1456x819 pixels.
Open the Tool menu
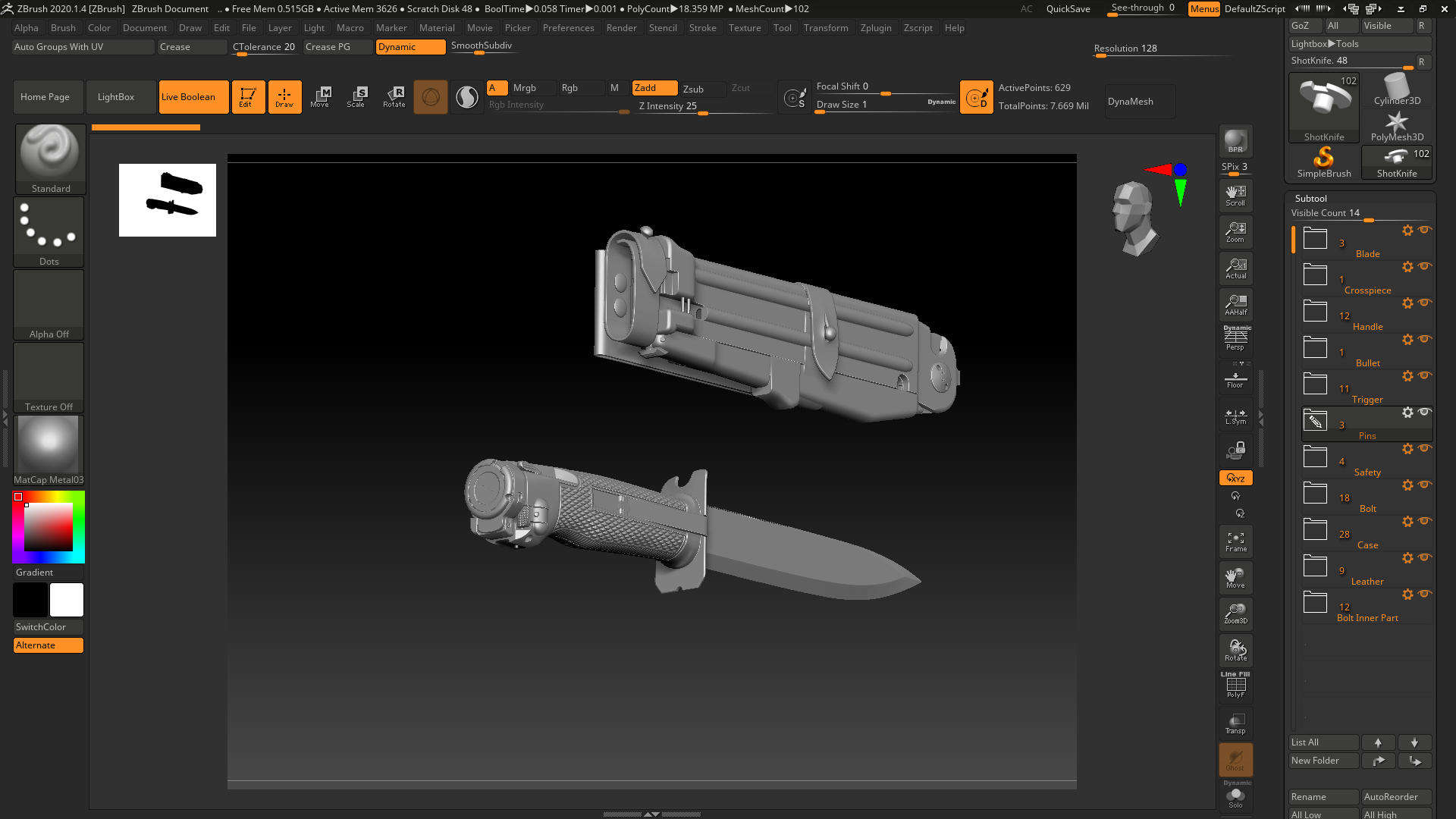point(783,28)
